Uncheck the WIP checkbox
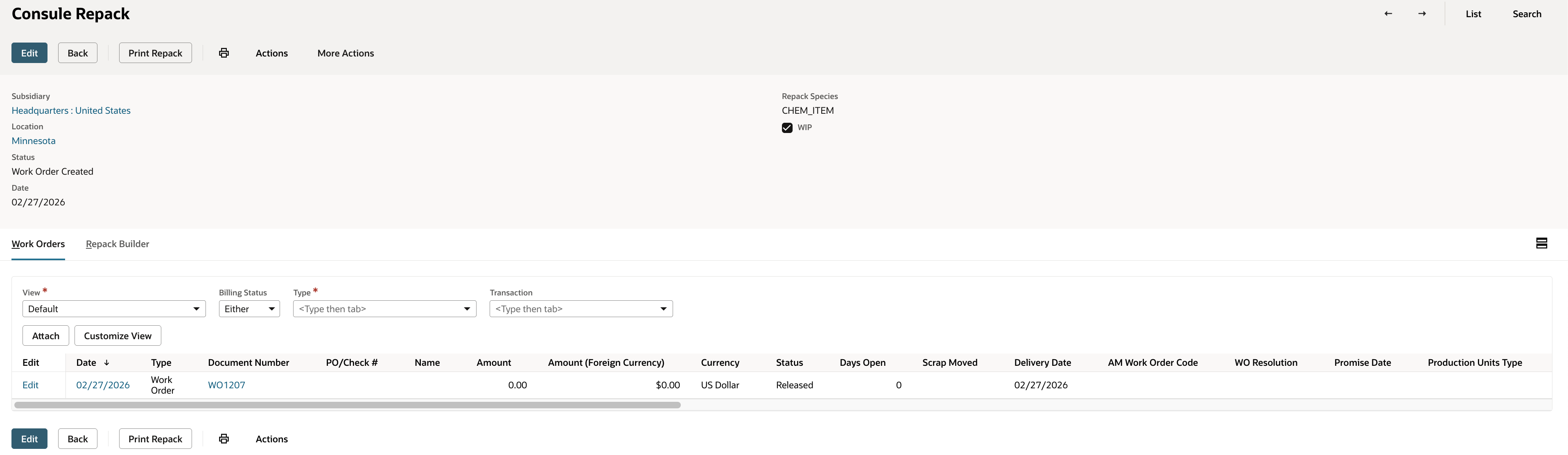The height and width of the screenshot is (455, 1568). 787,127
